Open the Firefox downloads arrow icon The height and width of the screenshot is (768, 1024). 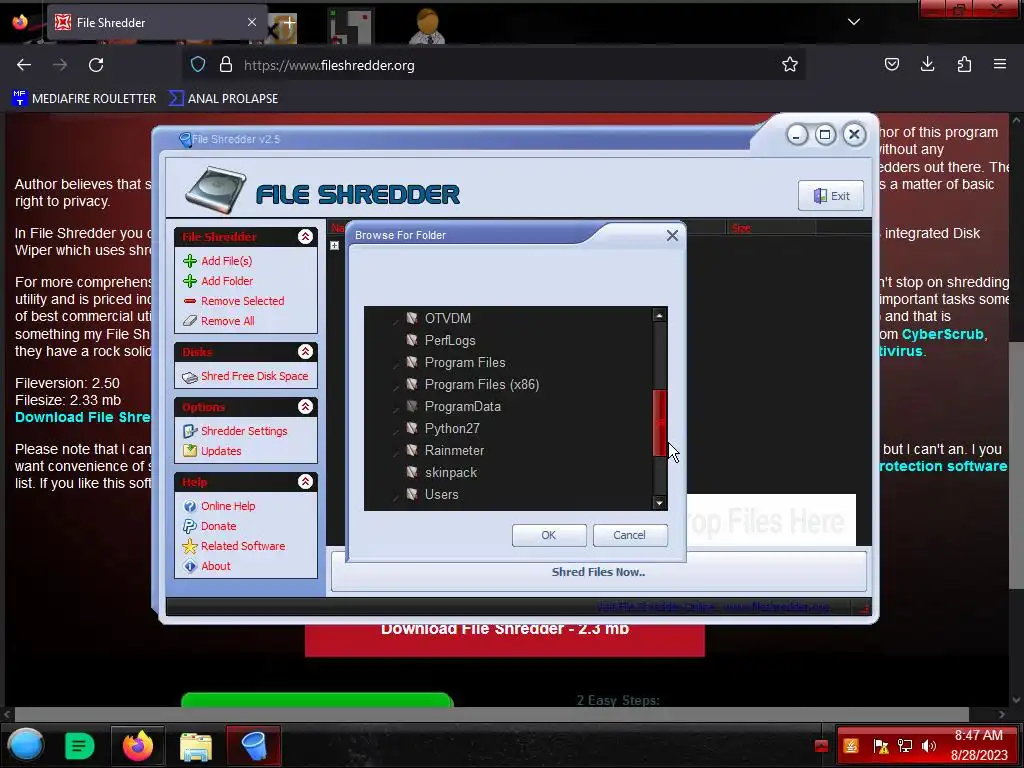[x=927, y=65]
